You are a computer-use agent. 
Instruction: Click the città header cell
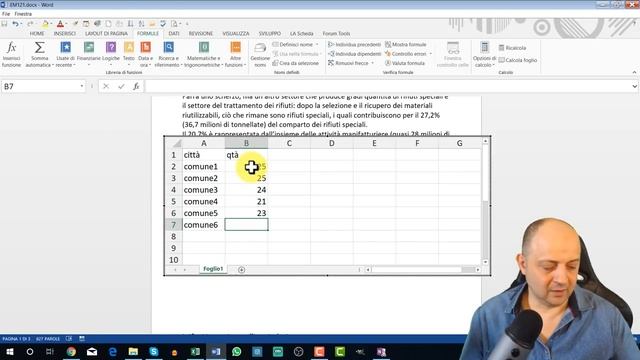click(x=203, y=155)
